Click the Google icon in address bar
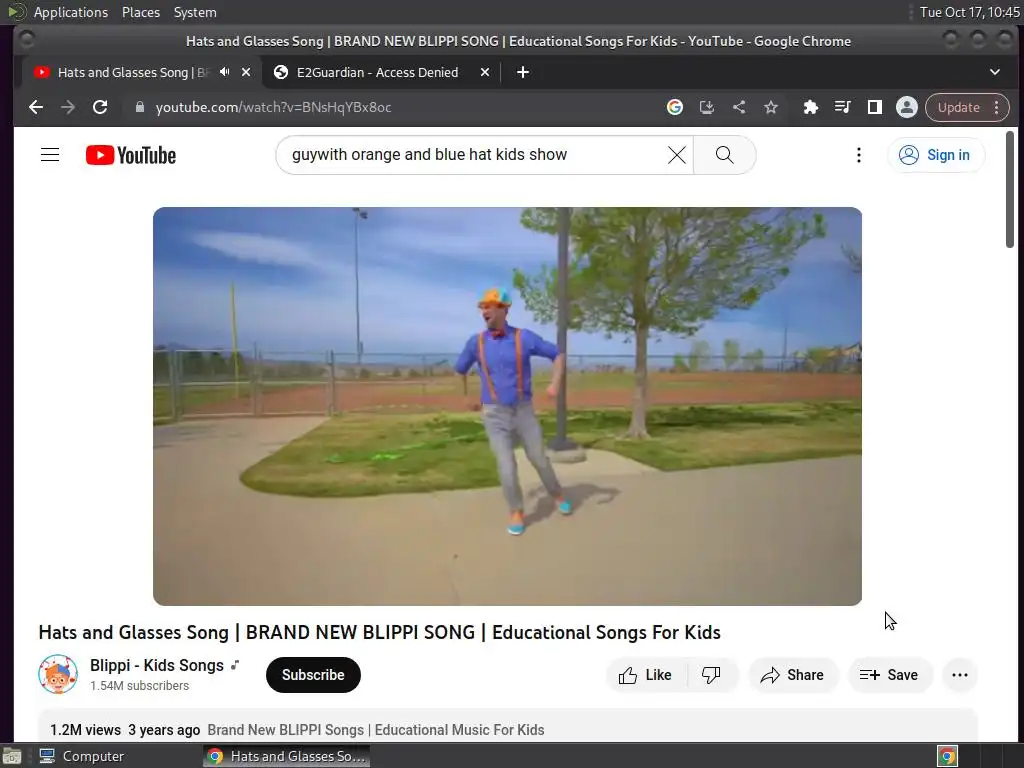Screen dimensions: 1024x768 point(675,107)
